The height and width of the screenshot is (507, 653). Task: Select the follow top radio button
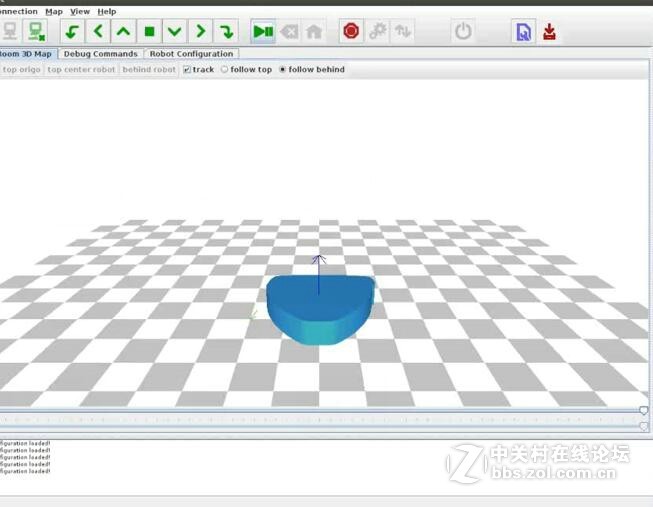224,70
